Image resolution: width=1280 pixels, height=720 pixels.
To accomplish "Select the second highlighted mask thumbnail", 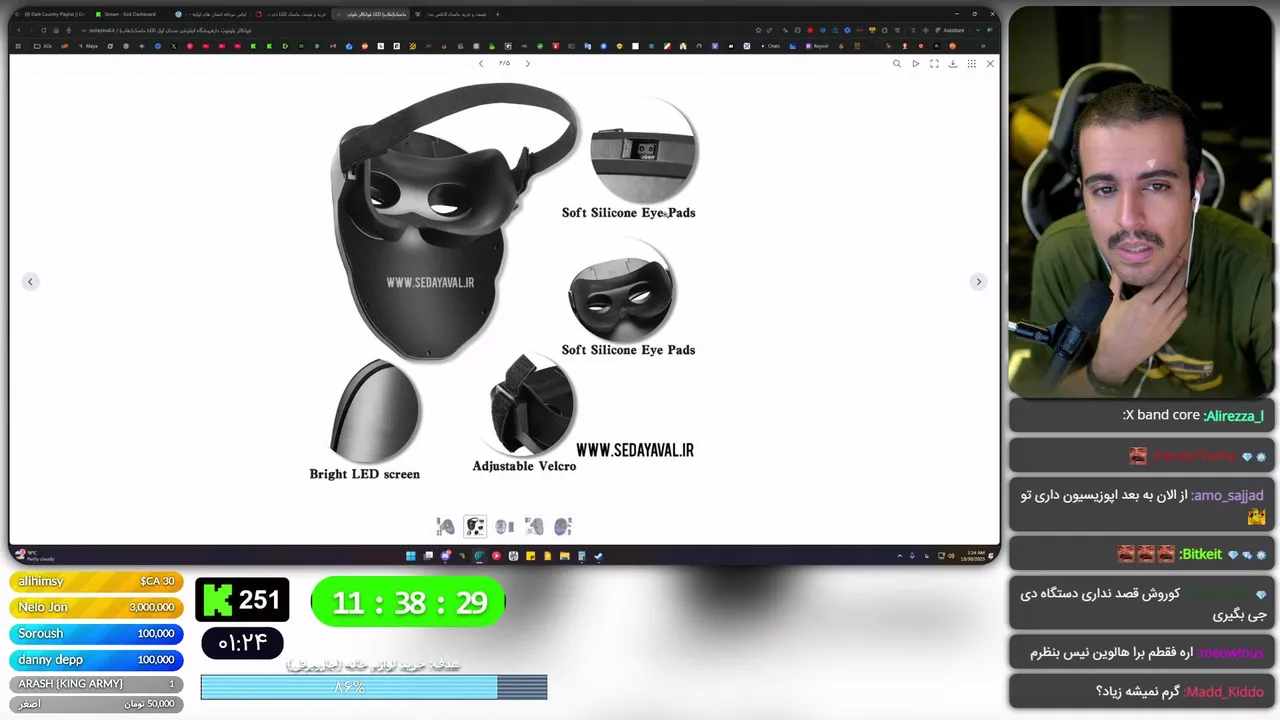I will tap(475, 526).
